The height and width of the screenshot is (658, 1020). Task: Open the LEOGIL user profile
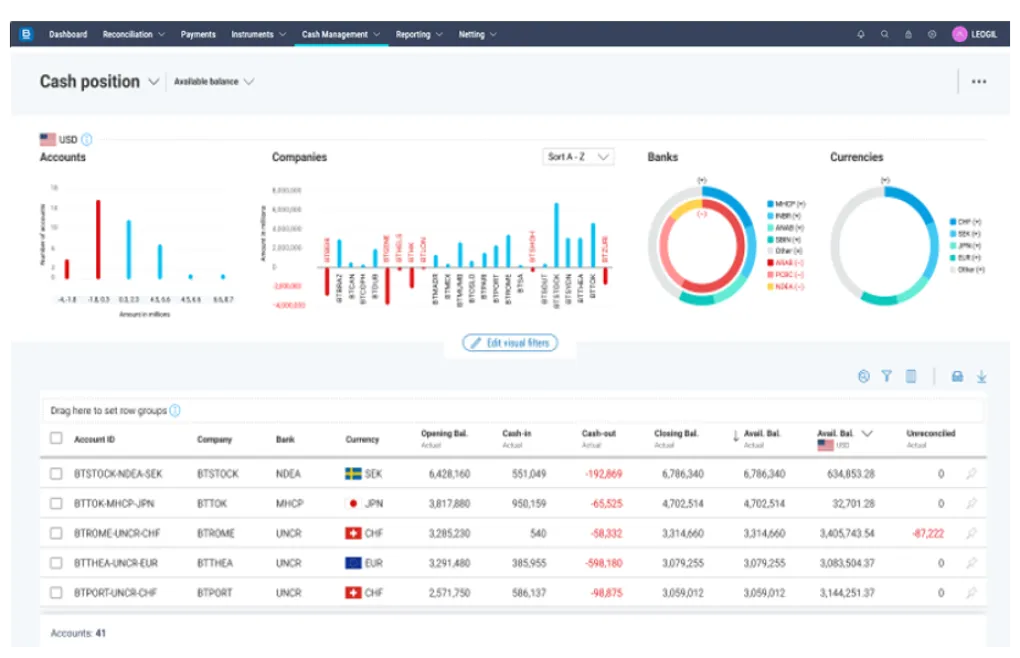(x=975, y=34)
